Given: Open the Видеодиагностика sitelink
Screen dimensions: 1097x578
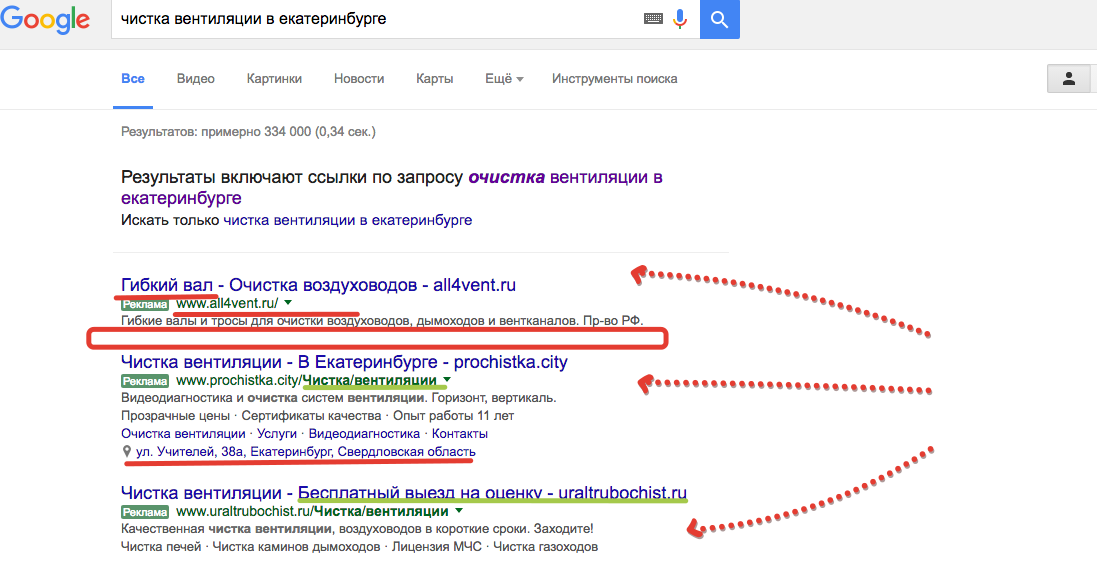Looking at the screenshot, I should coord(365,434).
